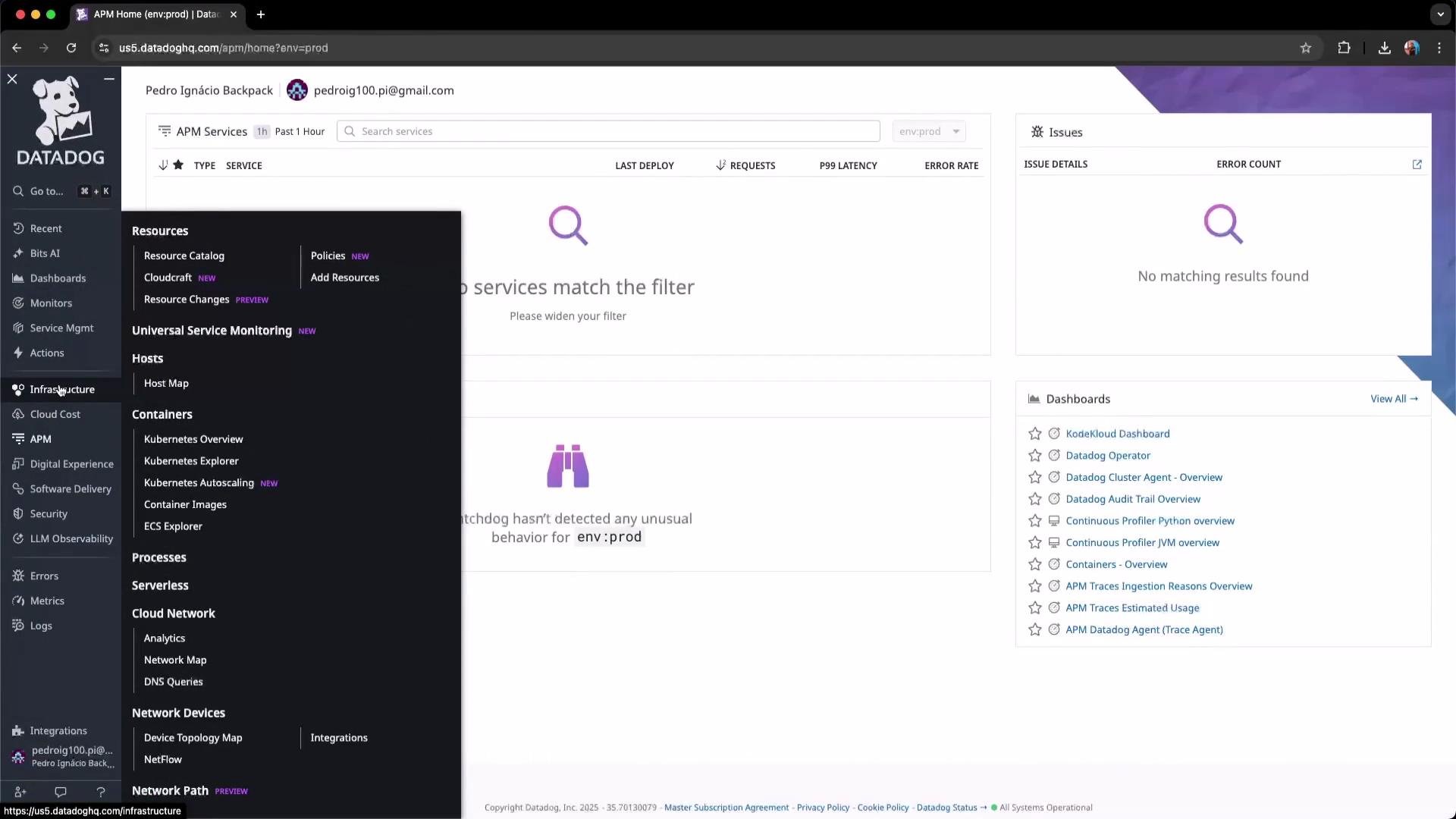This screenshot has width=1456, height=819.
Task: Open Metrics in the sidebar
Action: click(47, 601)
